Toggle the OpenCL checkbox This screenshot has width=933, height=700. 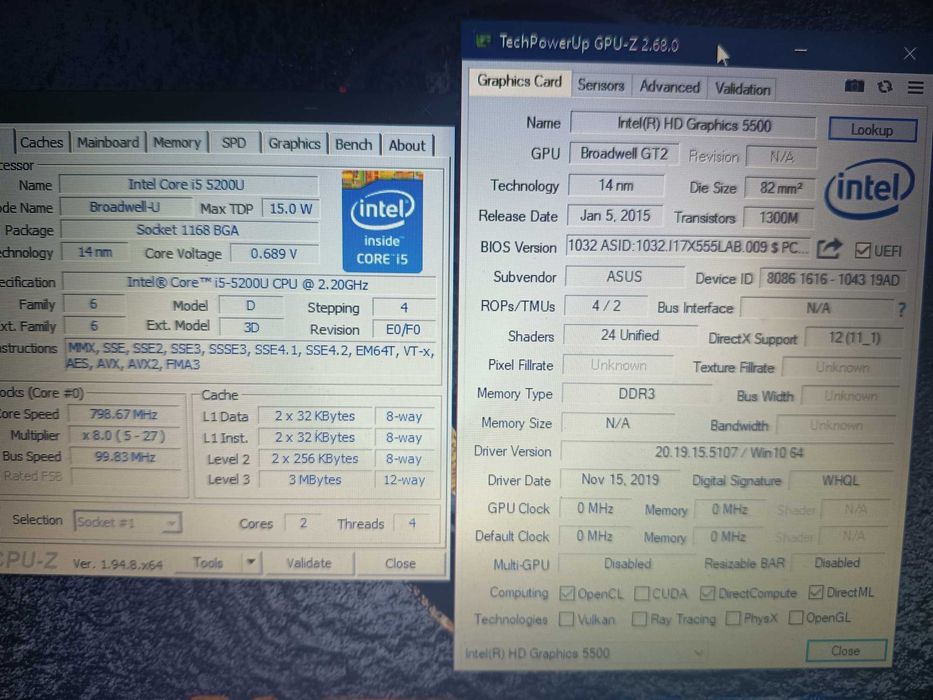pyautogui.click(x=567, y=593)
